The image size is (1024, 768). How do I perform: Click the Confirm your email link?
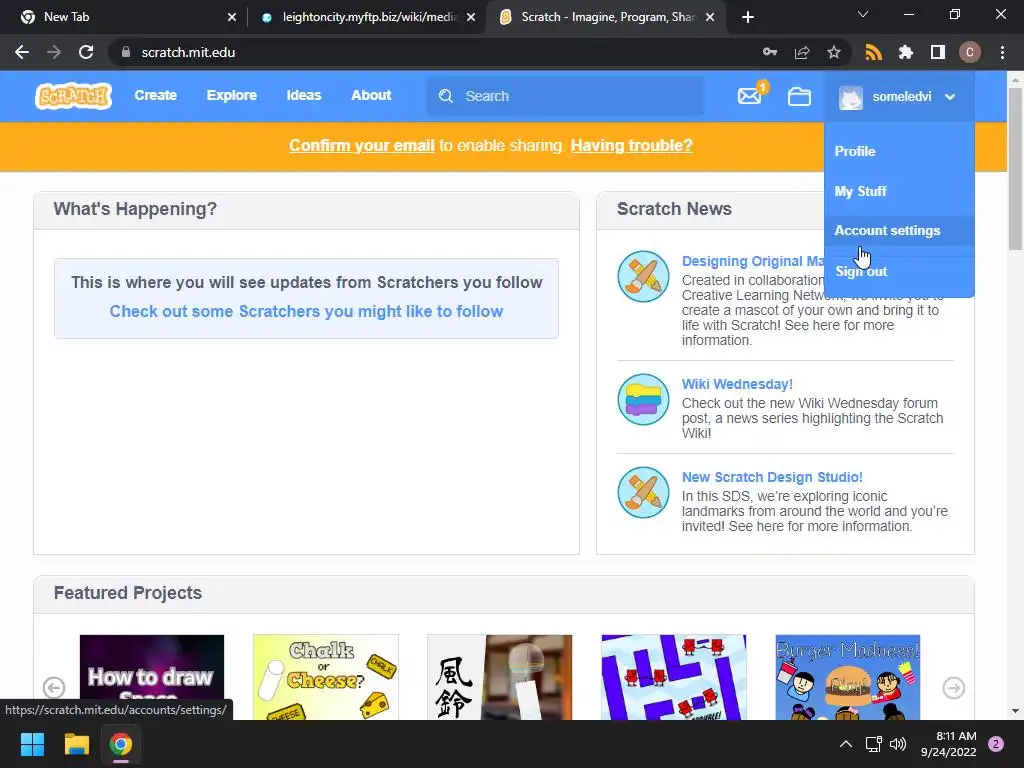[x=362, y=146]
